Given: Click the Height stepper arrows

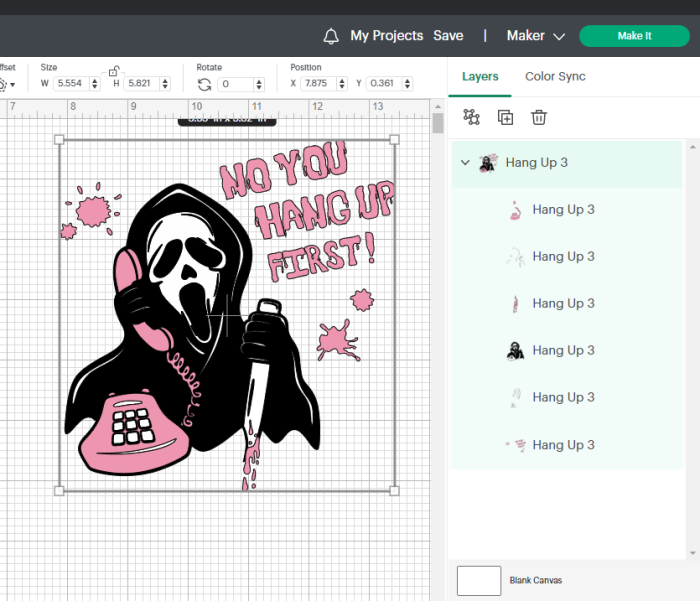Looking at the screenshot, I should pyautogui.click(x=165, y=83).
